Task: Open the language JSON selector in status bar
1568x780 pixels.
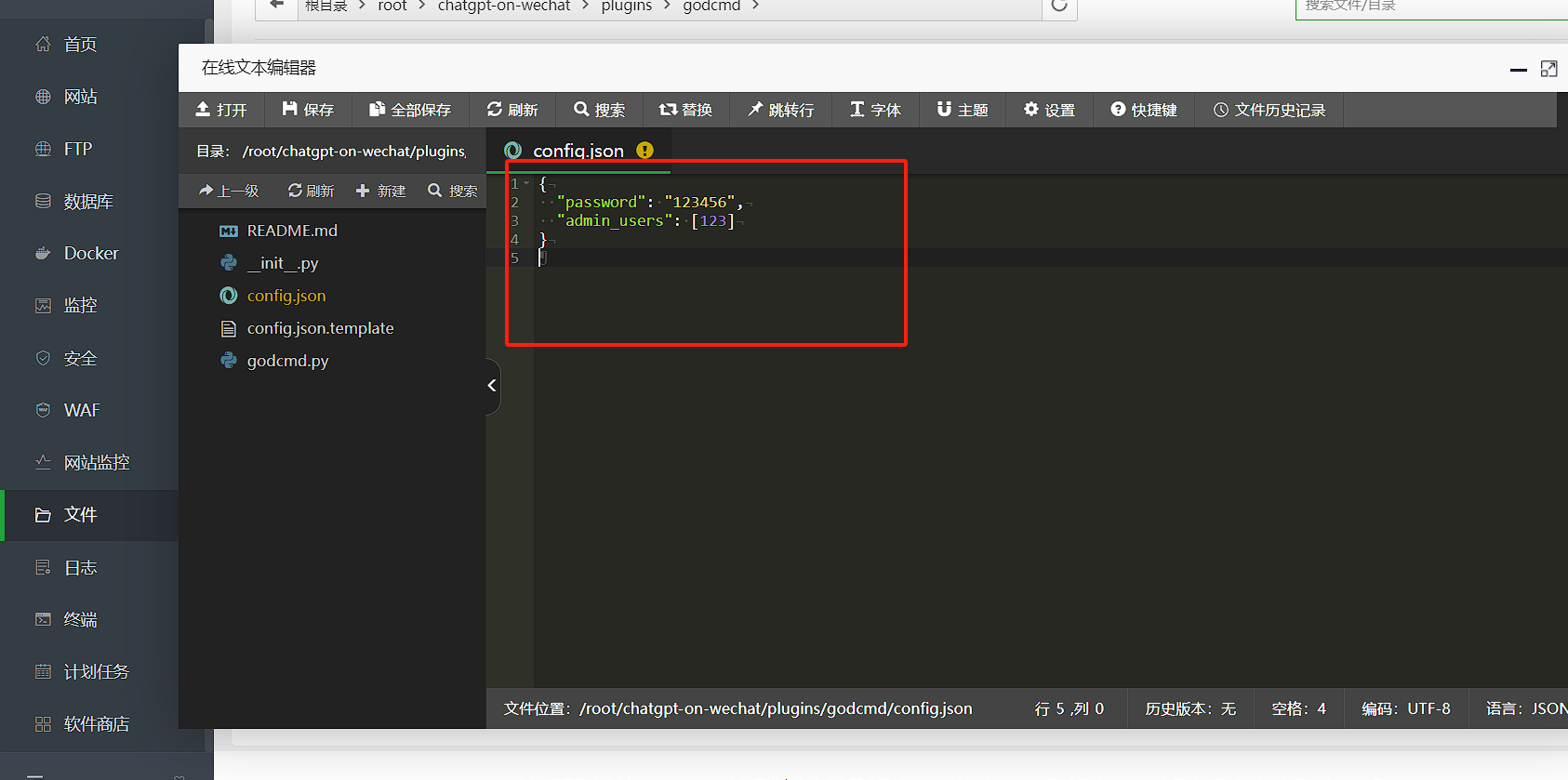Action: [x=1525, y=708]
